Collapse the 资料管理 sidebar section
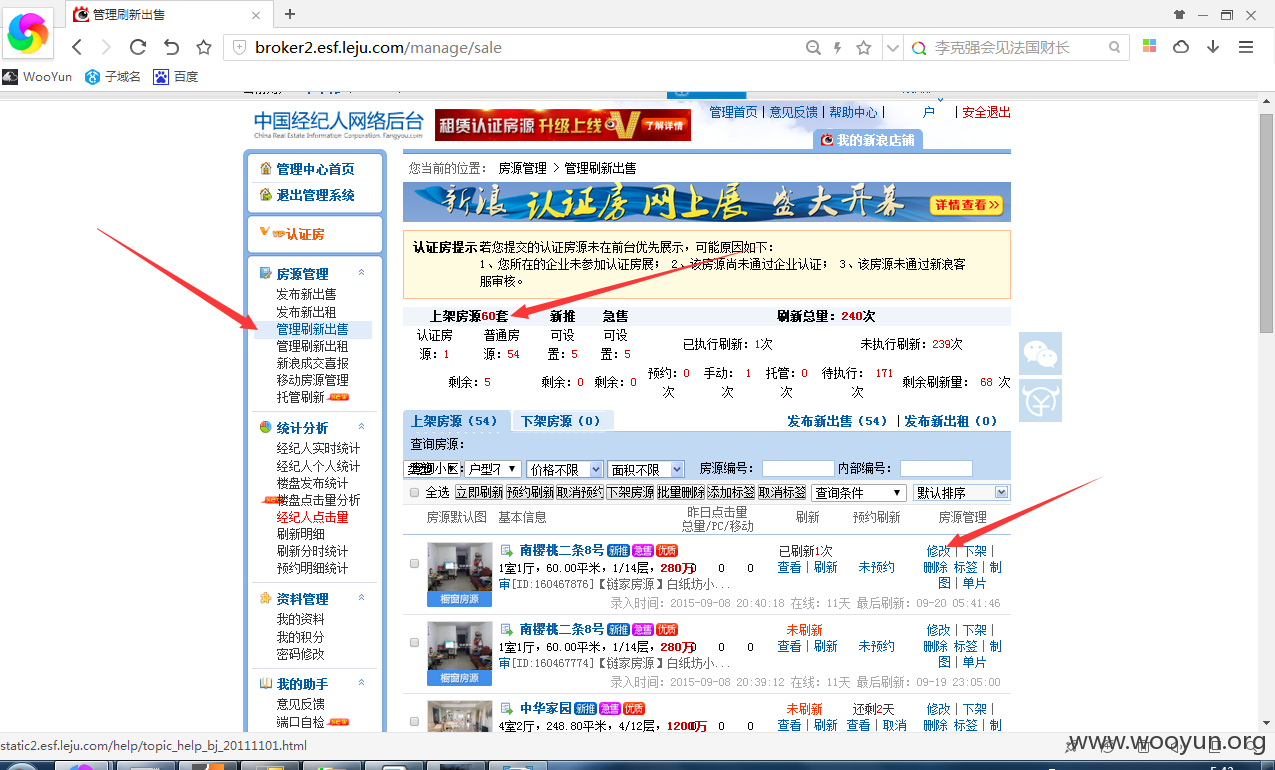 click(361, 598)
